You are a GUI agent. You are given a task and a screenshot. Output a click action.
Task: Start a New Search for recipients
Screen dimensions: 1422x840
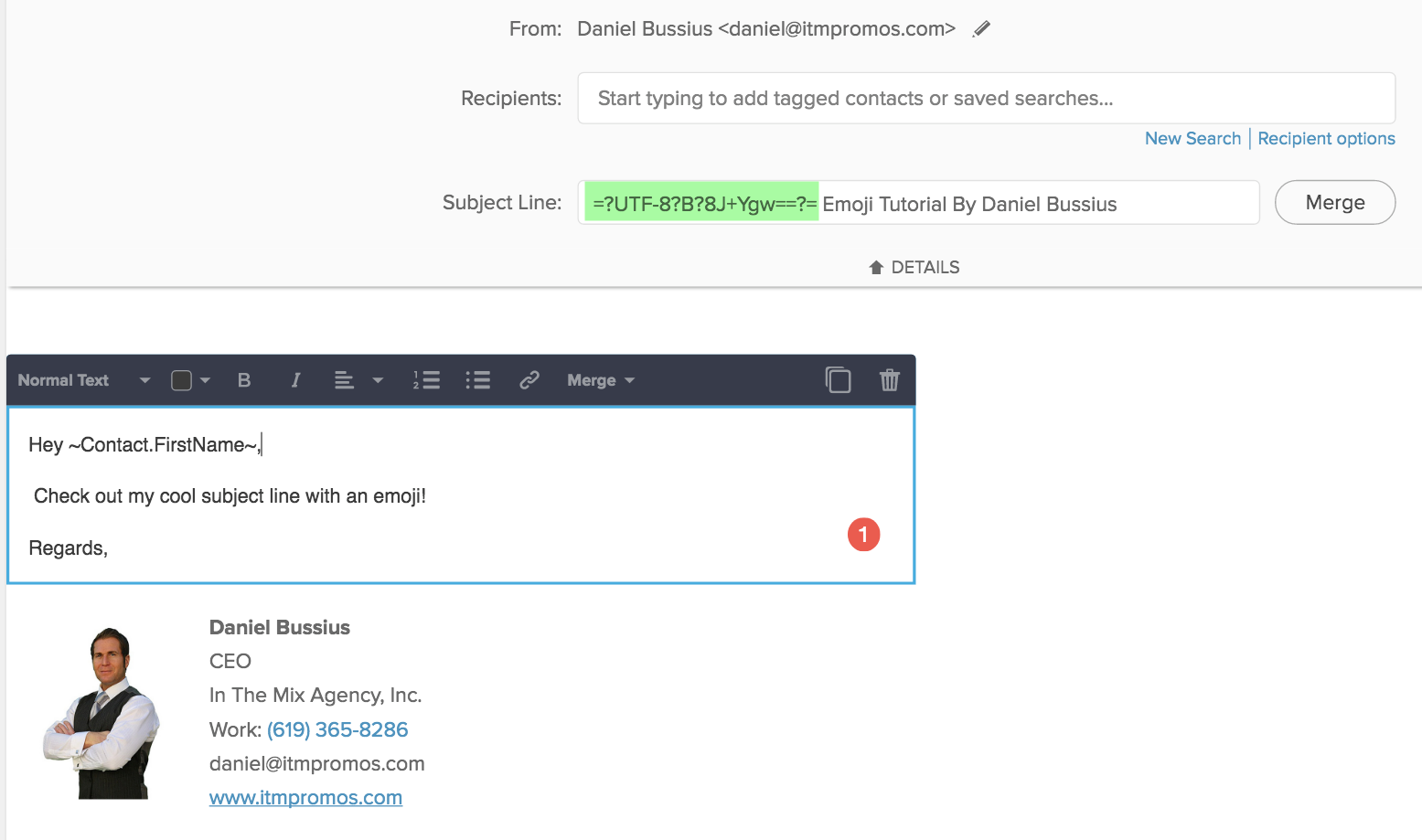point(1192,138)
